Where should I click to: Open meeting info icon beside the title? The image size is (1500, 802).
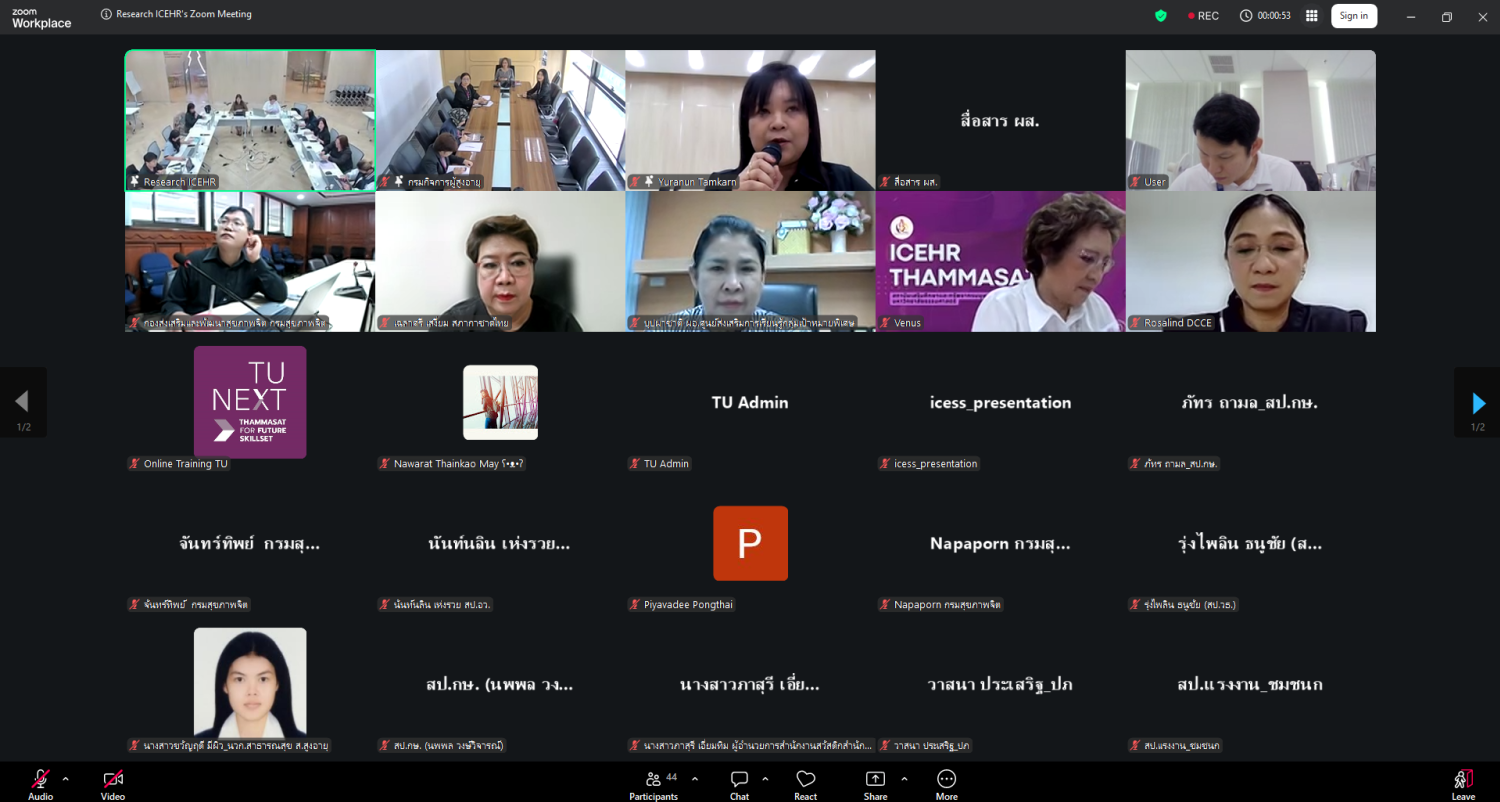pos(106,15)
